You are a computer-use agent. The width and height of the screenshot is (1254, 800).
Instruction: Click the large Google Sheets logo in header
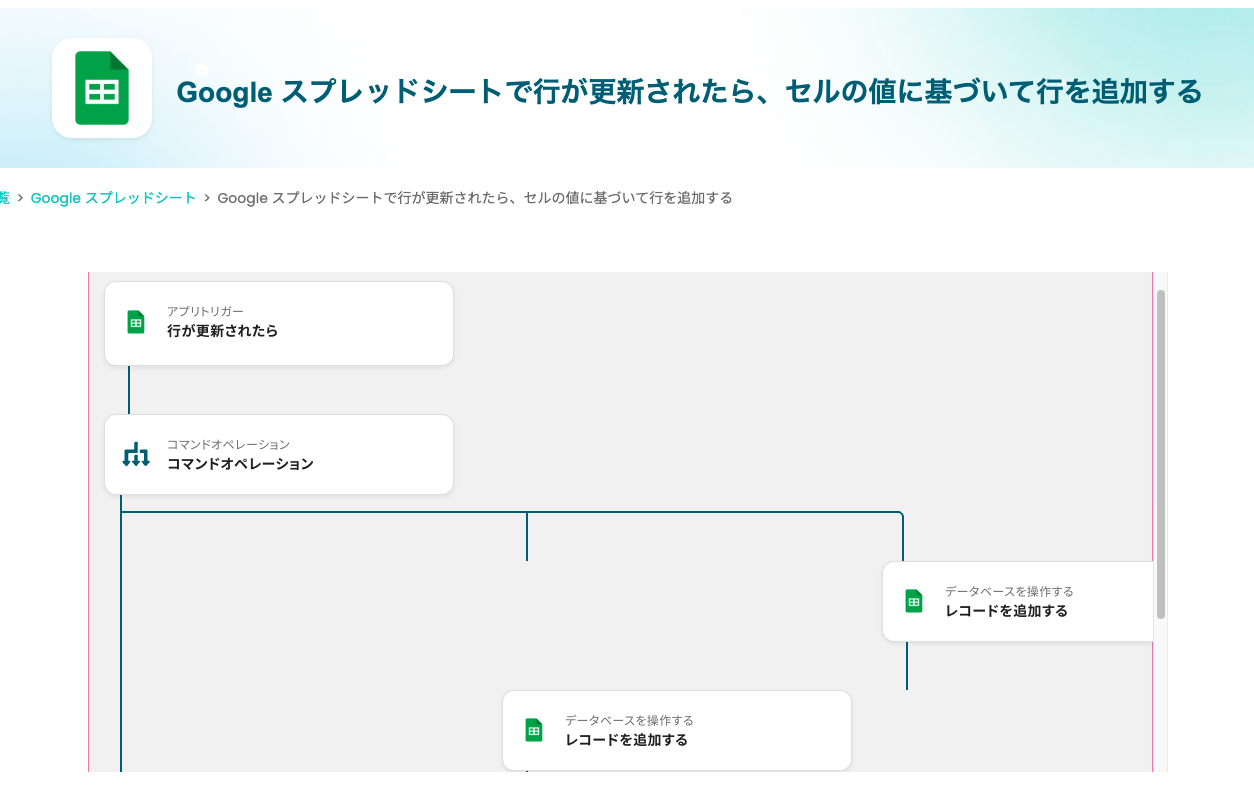[102, 88]
